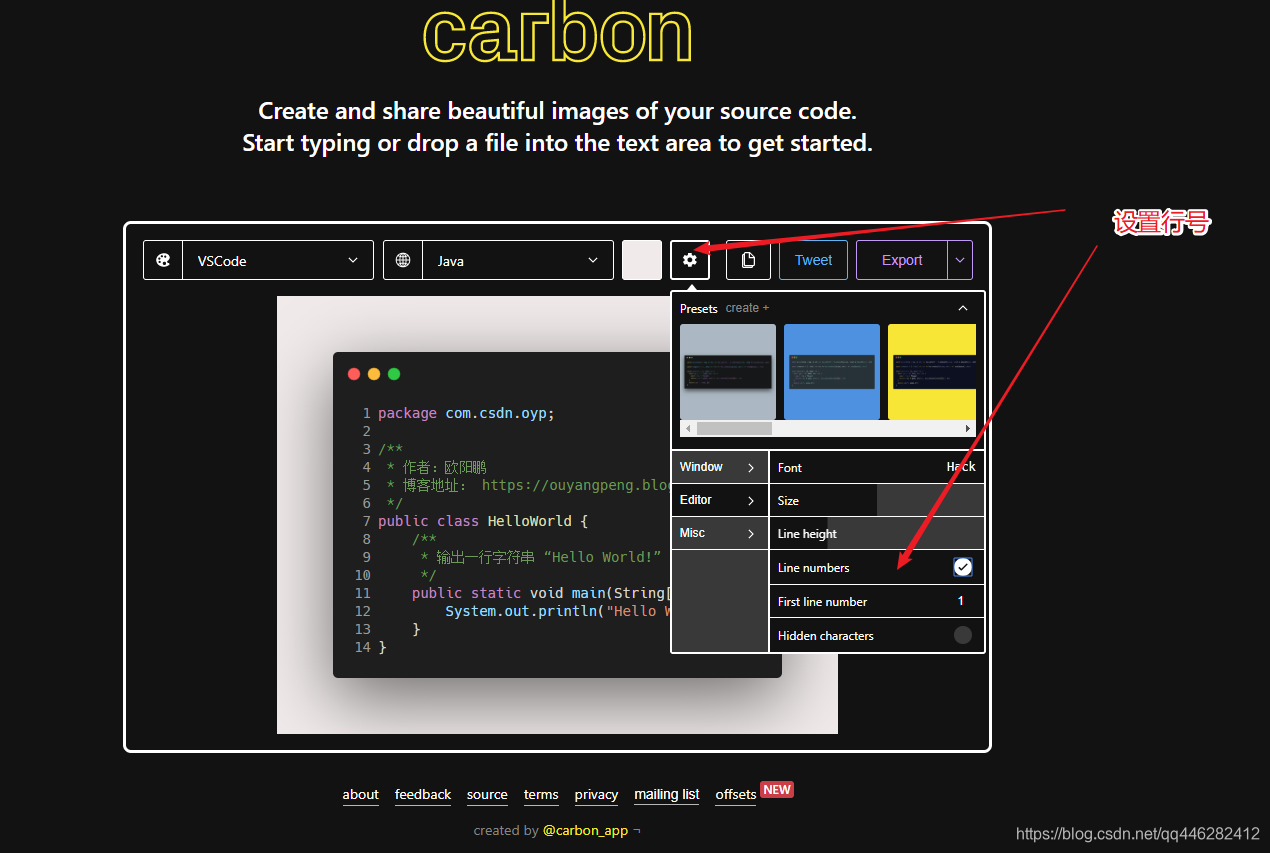The image size is (1270, 853).
Task: Click the 'package com.csdn.oyp;' code line
Action: pos(466,413)
